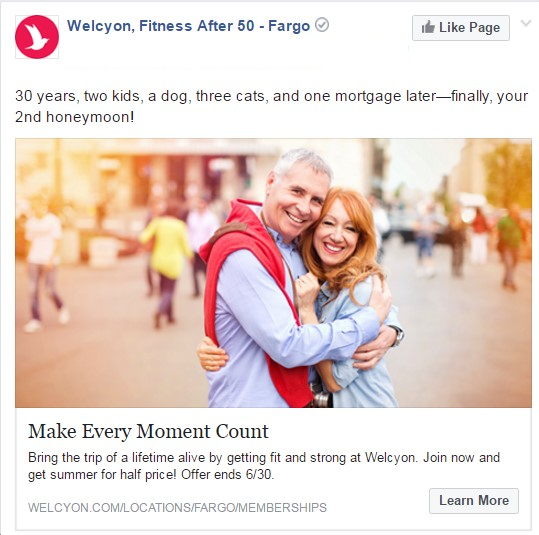Viewport: 539px width, 535px height.
Task: Open Welcyon, Fitness After 50 - Fargo page
Action: point(188,26)
